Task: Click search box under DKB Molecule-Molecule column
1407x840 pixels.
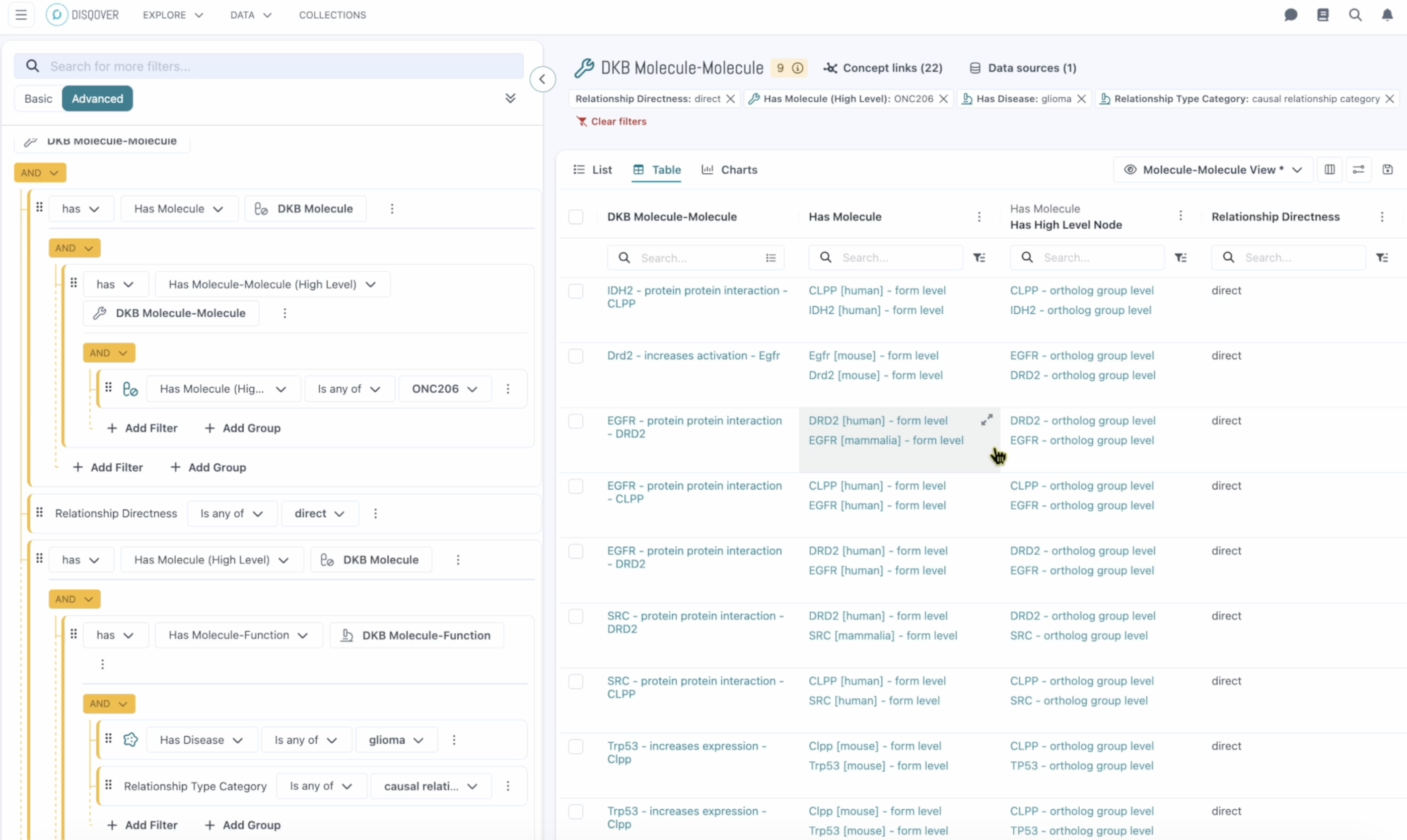Action: [x=695, y=258]
